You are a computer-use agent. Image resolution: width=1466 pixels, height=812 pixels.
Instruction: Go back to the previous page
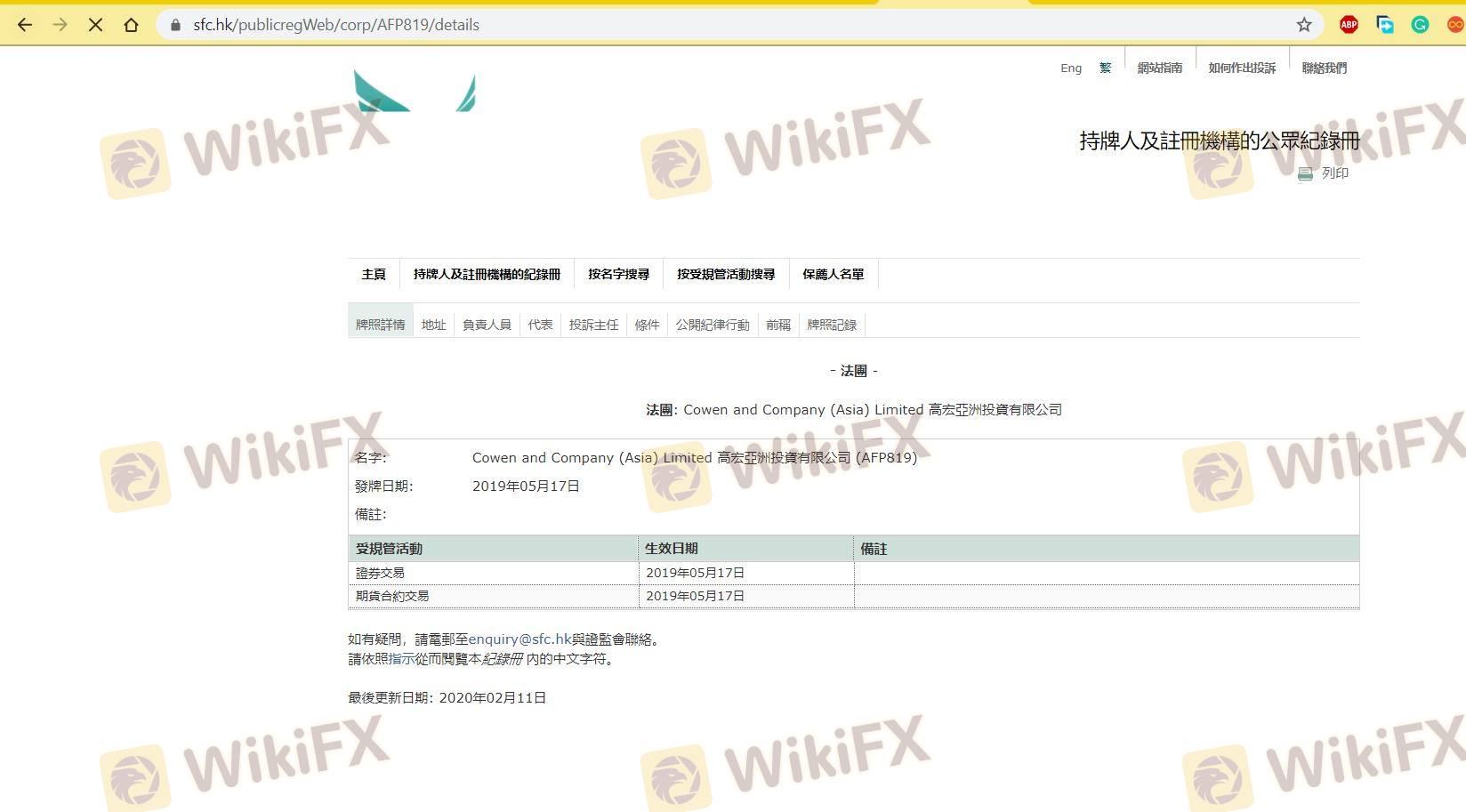25,25
